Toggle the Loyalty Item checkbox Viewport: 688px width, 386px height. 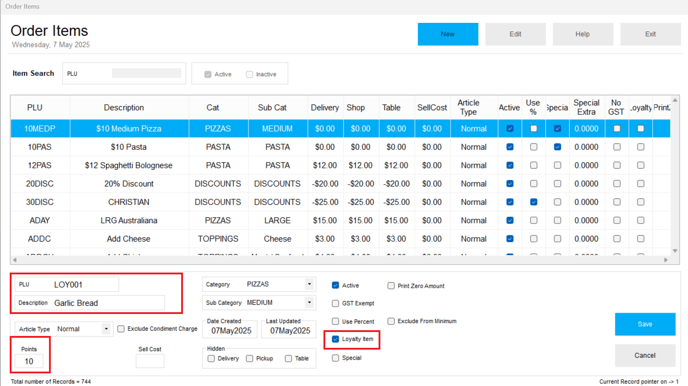pos(336,339)
